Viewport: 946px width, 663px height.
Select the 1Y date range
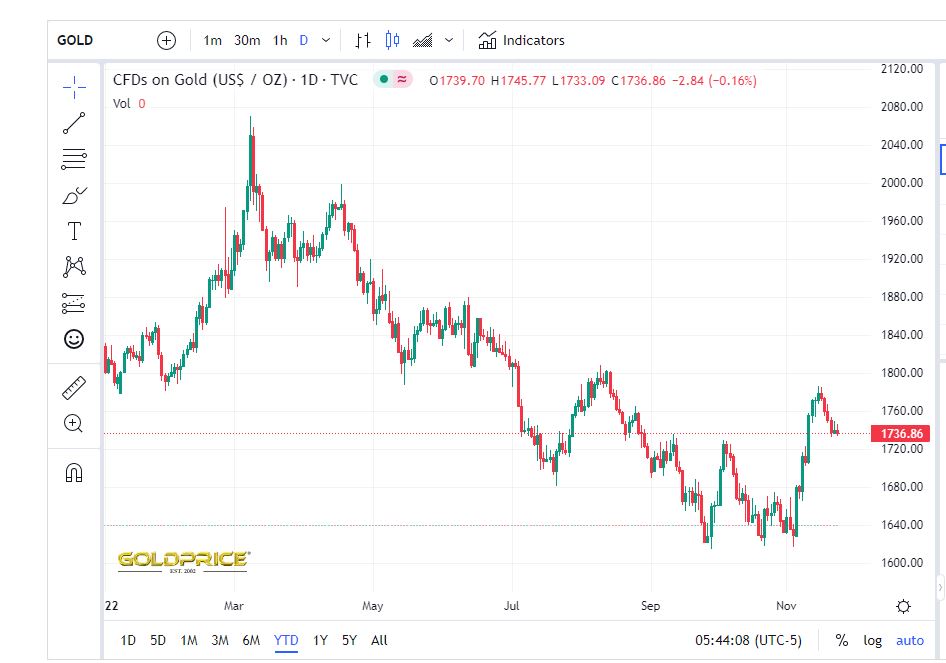coord(320,640)
